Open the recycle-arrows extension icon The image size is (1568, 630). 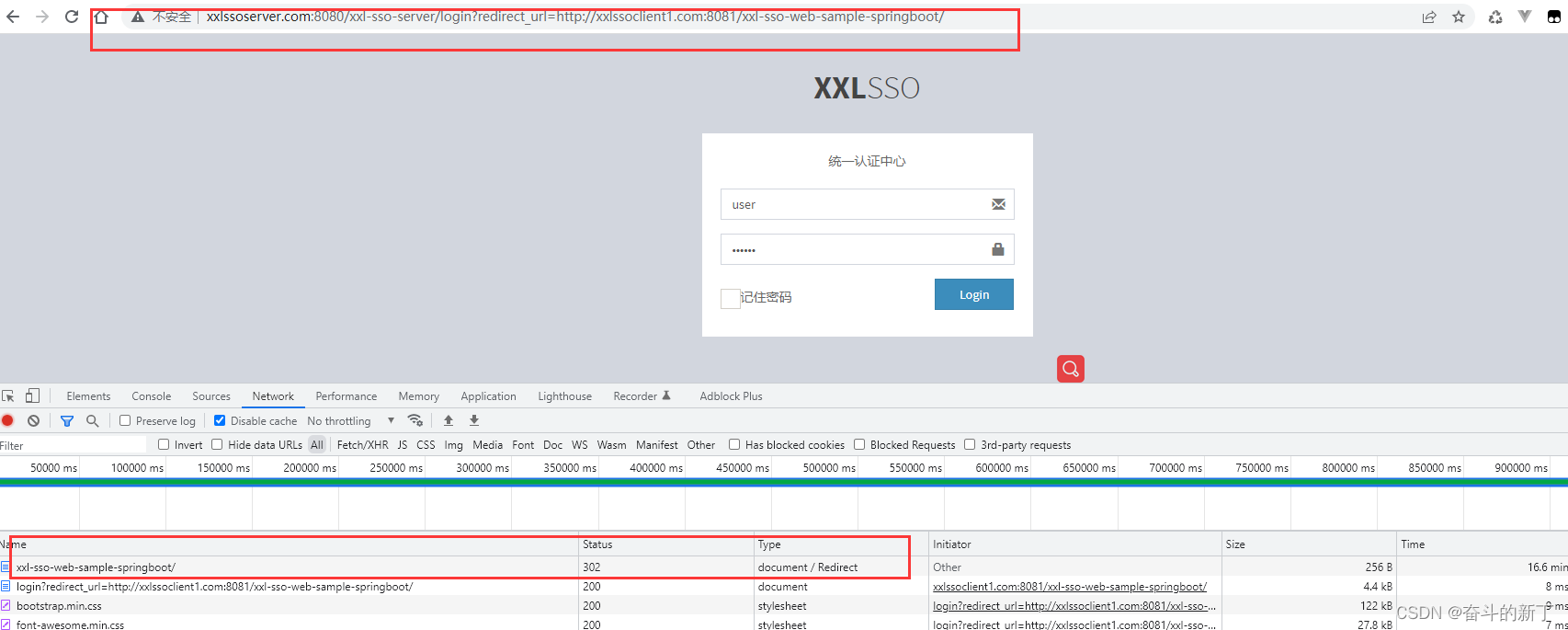[1495, 17]
